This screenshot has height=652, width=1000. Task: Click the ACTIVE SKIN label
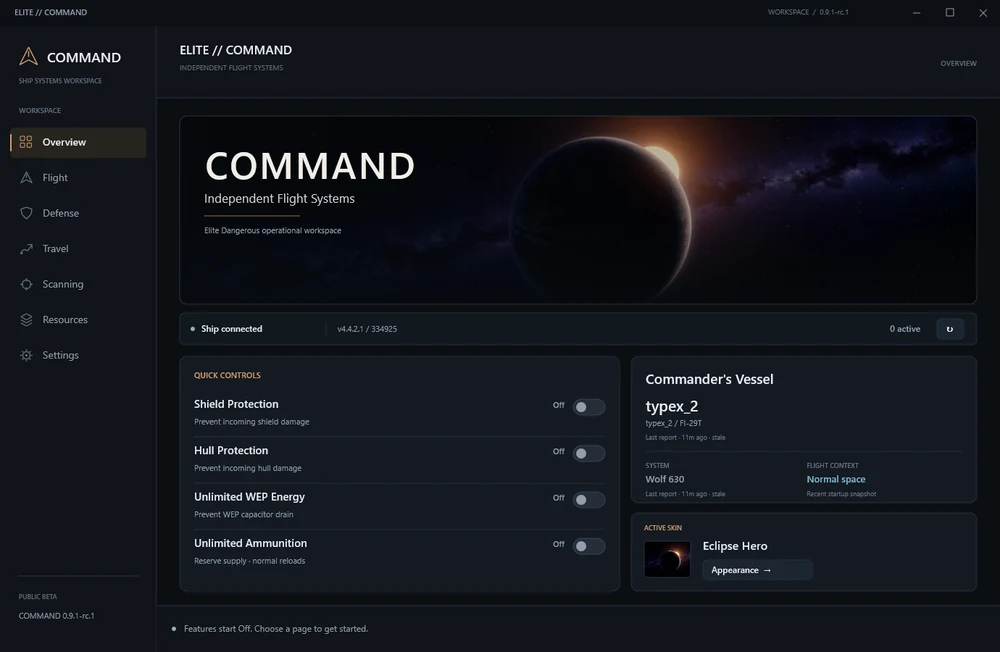(663, 528)
